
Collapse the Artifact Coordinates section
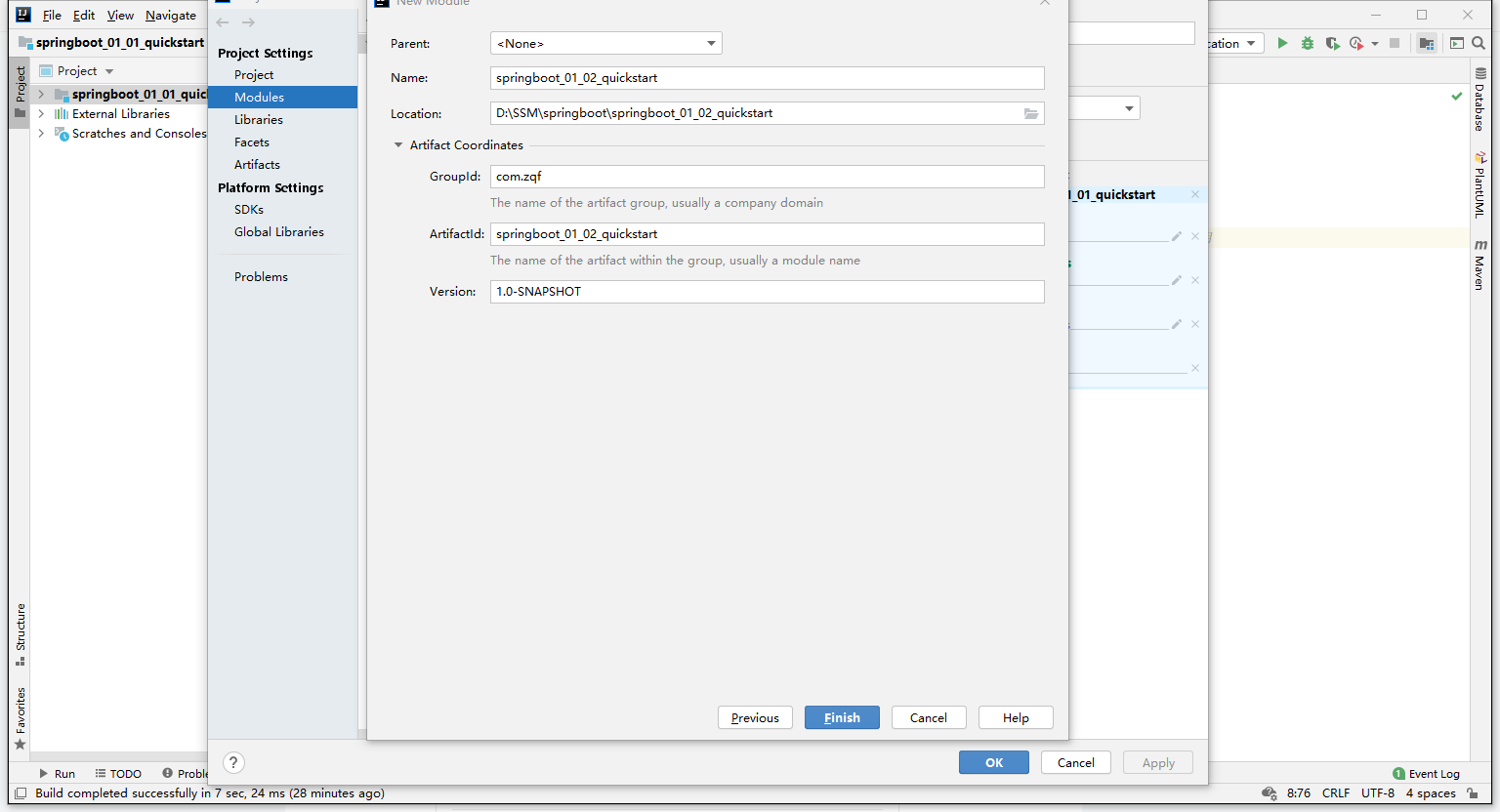[x=398, y=145]
